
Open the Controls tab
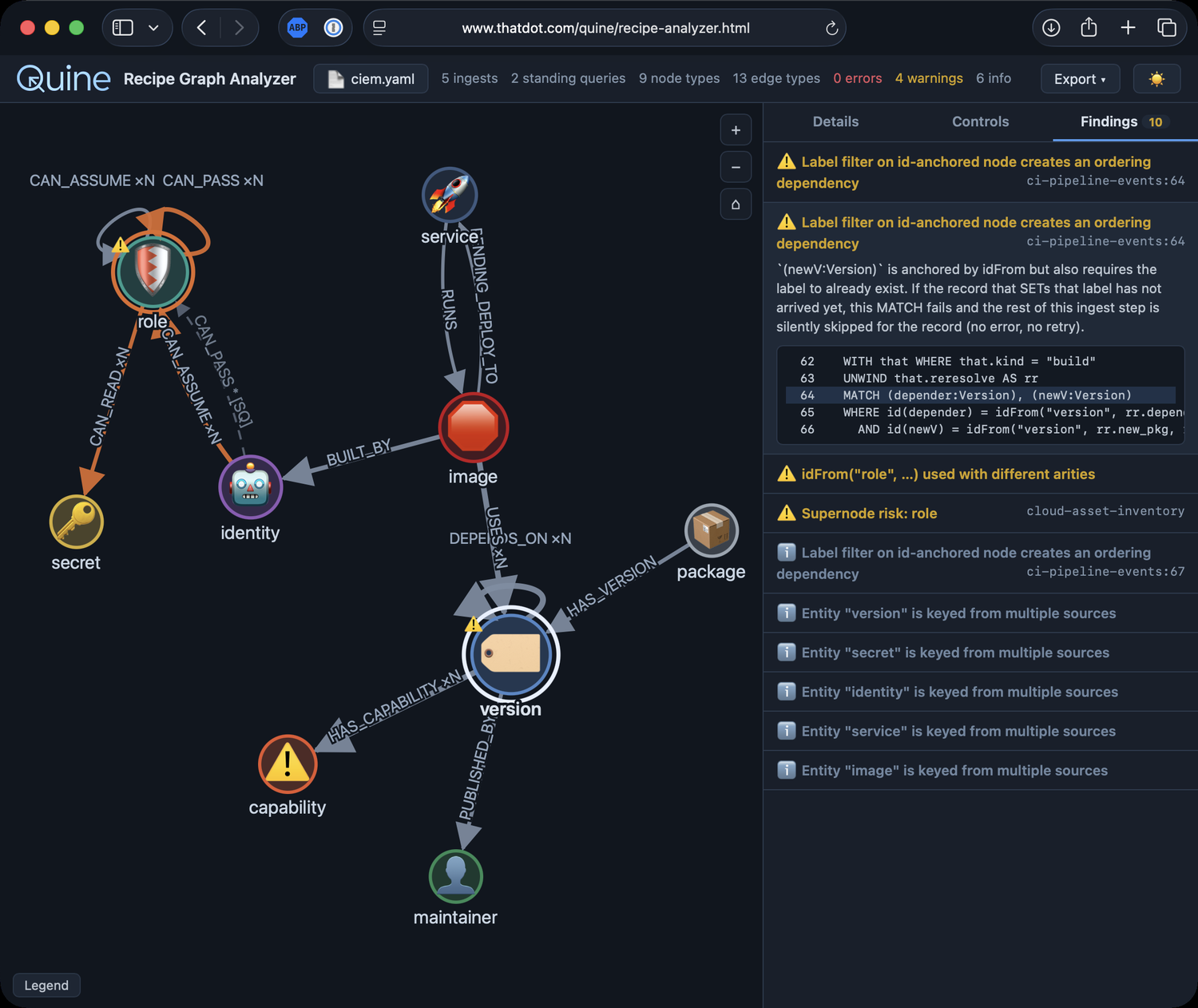980,121
